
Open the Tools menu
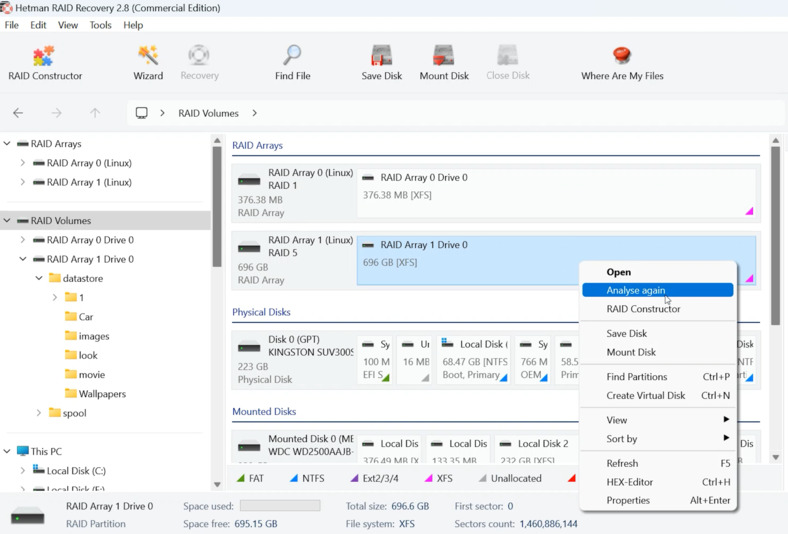pyautogui.click(x=100, y=25)
